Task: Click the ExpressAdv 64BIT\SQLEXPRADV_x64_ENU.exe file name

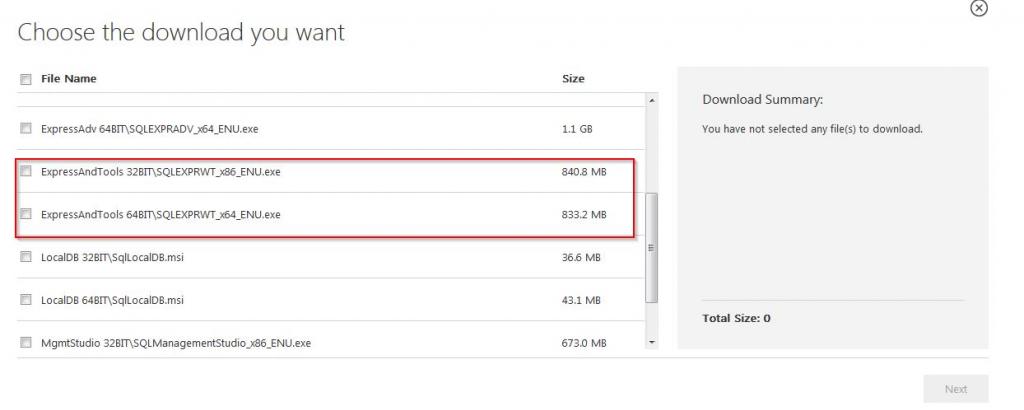Action: 150,129
